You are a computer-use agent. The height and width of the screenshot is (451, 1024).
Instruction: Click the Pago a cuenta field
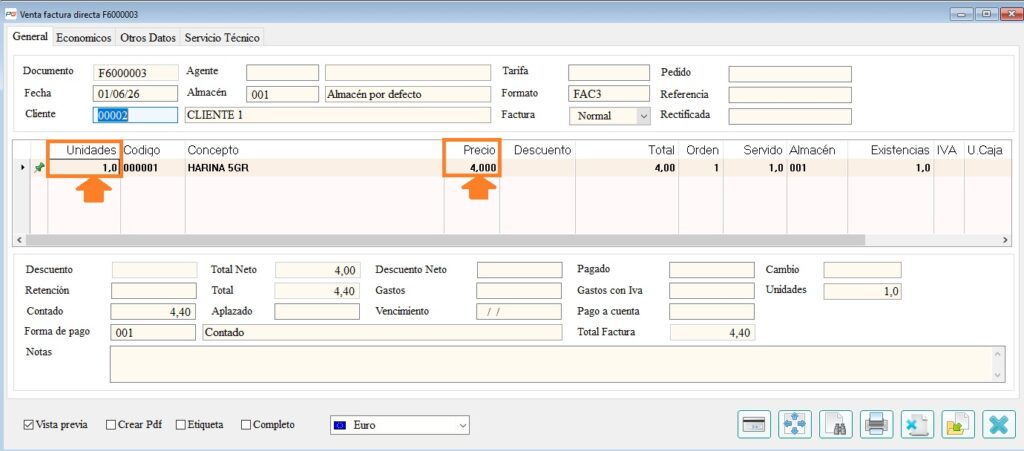712,311
